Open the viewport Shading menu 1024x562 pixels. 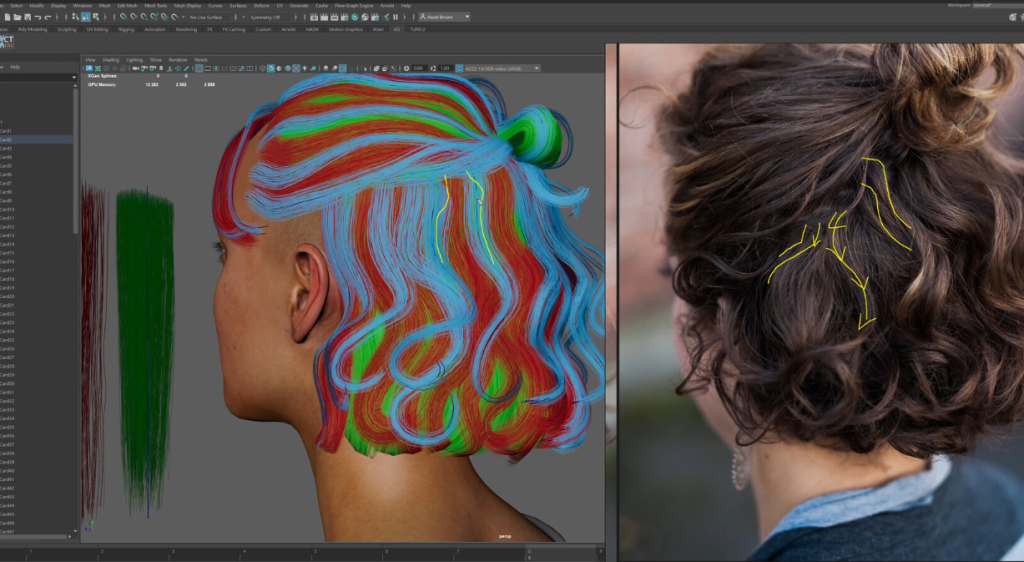point(110,59)
